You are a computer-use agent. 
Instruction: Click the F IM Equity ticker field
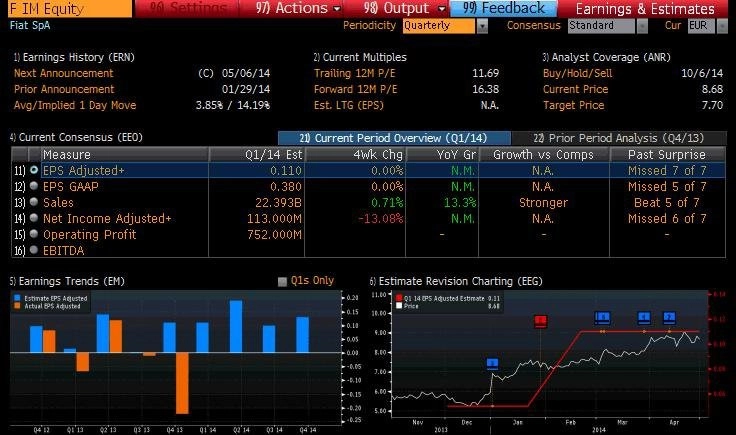[70, 8]
